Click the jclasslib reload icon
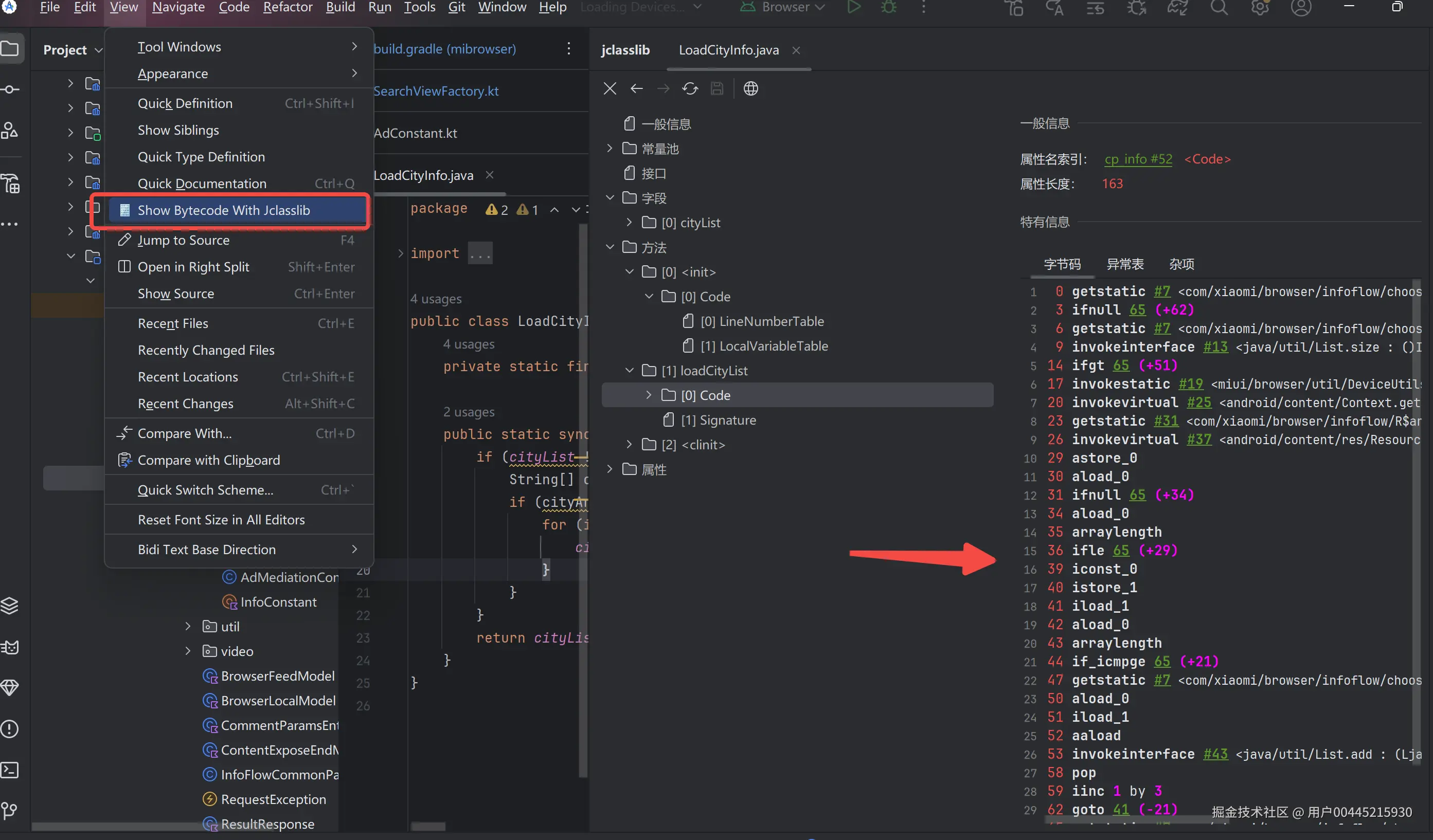Image resolution: width=1433 pixels, height=840 pixels. pos(690,88)
